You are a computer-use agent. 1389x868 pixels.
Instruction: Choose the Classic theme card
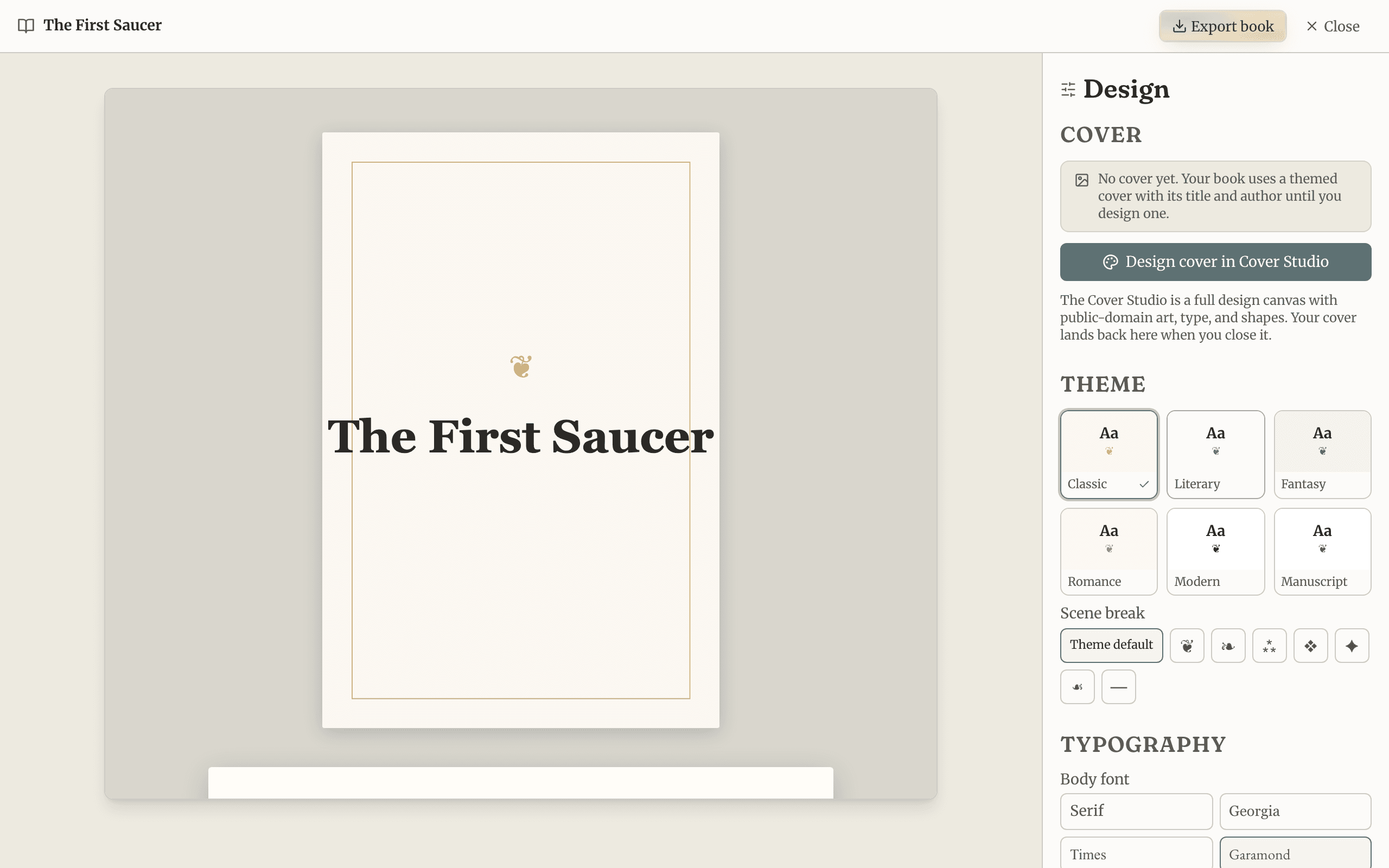[x=1109, y=454]
